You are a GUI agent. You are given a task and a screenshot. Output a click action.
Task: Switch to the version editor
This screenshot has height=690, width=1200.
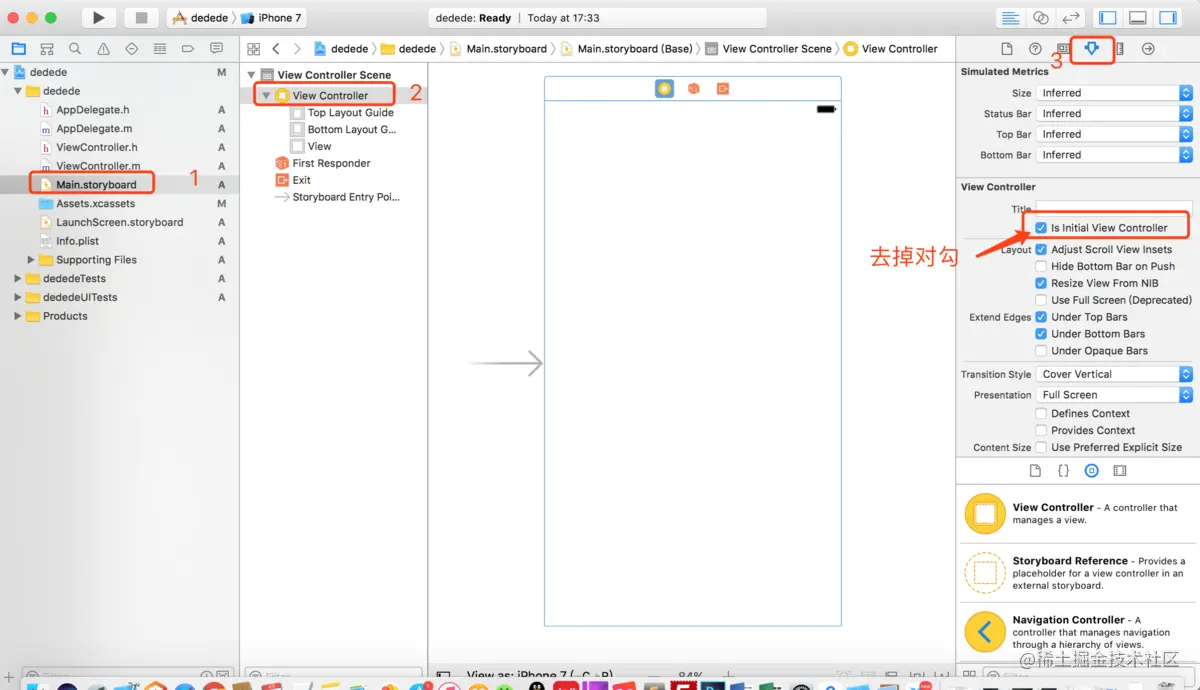tap(1071, 18)
